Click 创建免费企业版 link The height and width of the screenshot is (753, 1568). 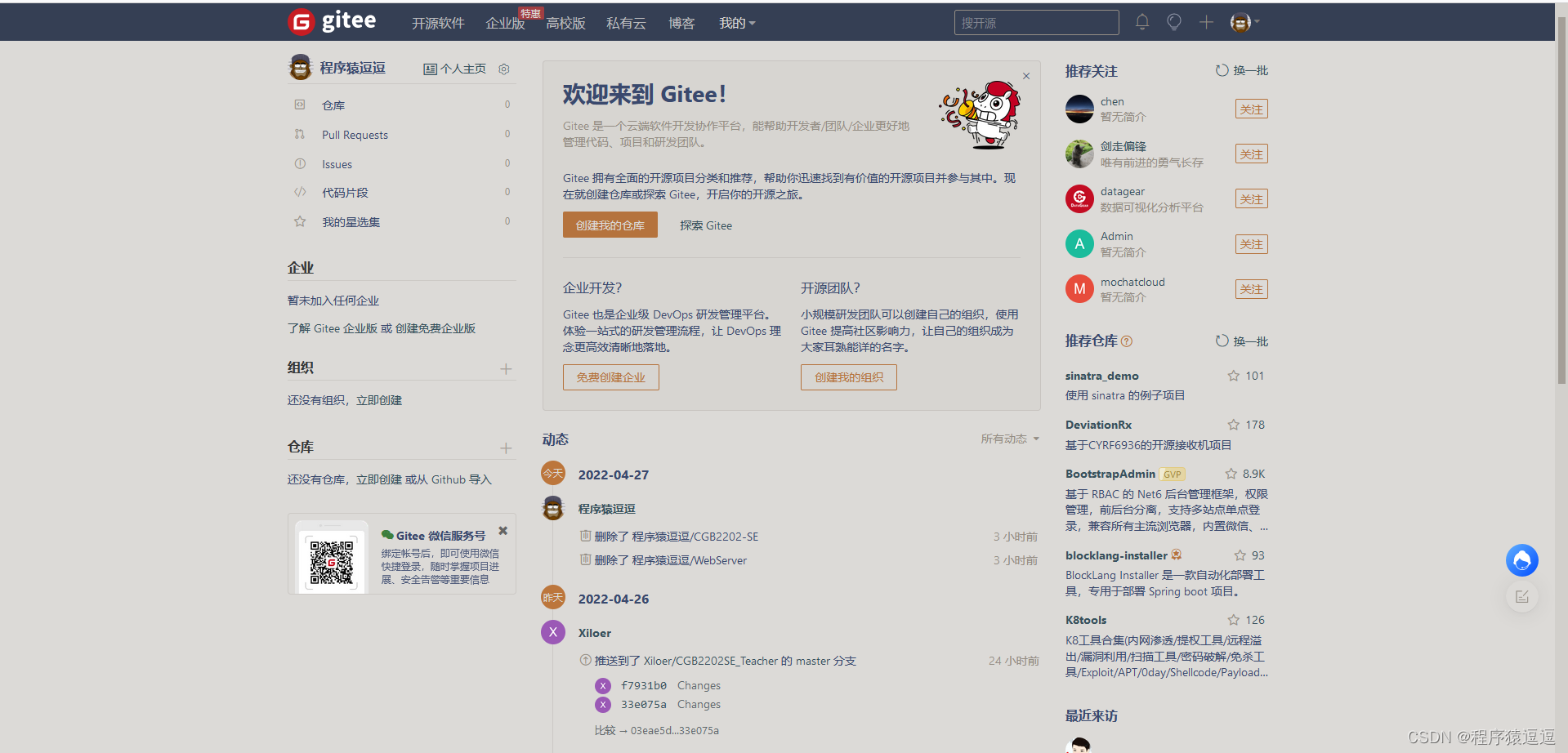click(x=436, y=328)
